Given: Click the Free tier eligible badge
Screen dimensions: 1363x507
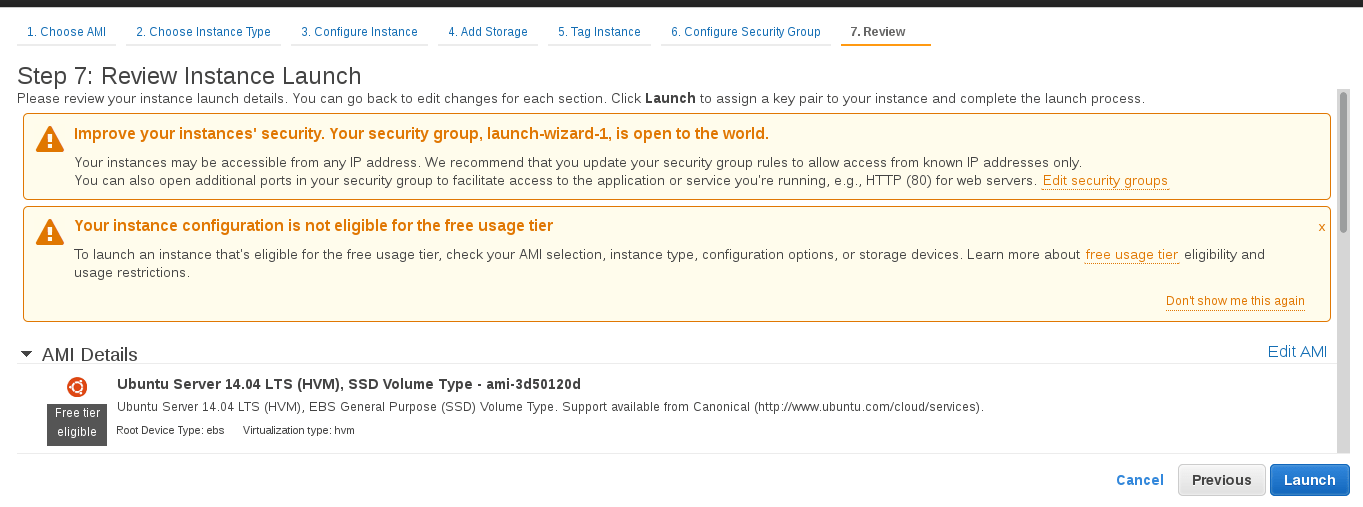Looking at the screenshot, I should tap(77, 423).
